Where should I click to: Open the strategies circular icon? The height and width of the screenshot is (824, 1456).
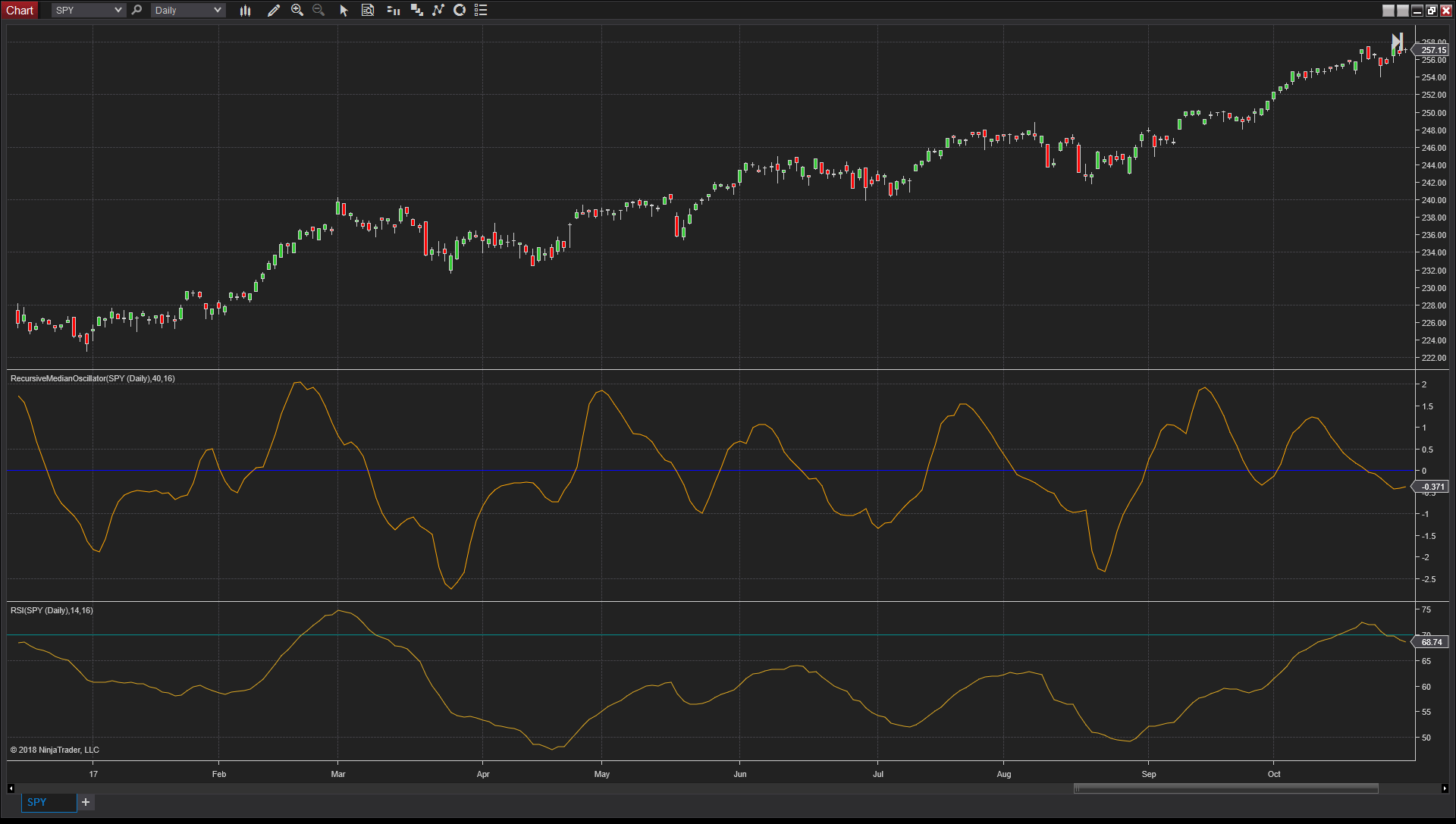tap(460, 10)
